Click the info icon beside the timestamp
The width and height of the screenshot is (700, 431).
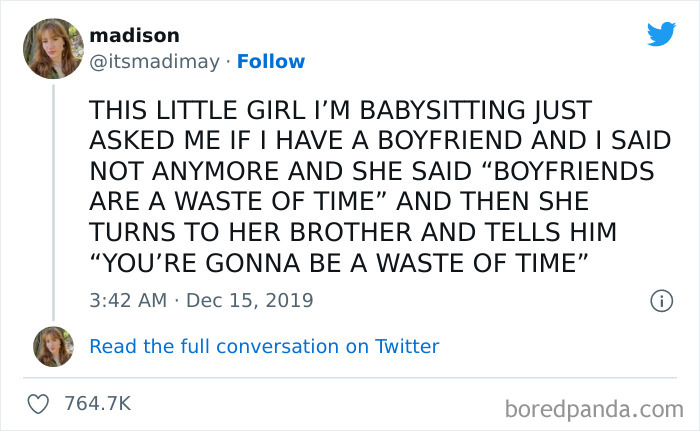[x=659, y=300]
